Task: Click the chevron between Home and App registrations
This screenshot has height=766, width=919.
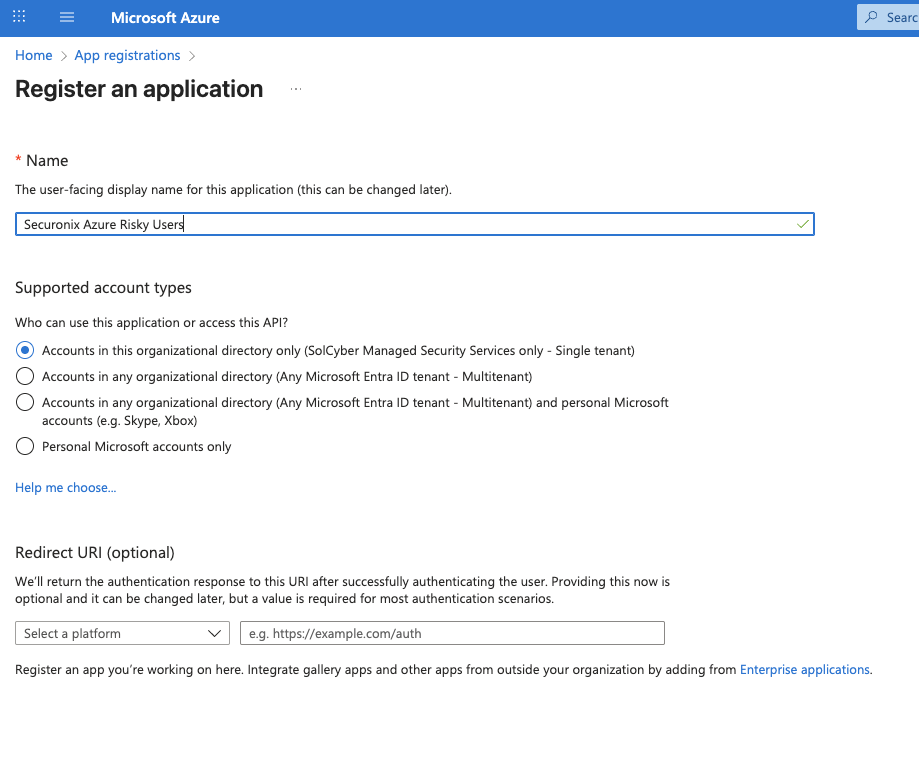Action: (x=64, y=56)
